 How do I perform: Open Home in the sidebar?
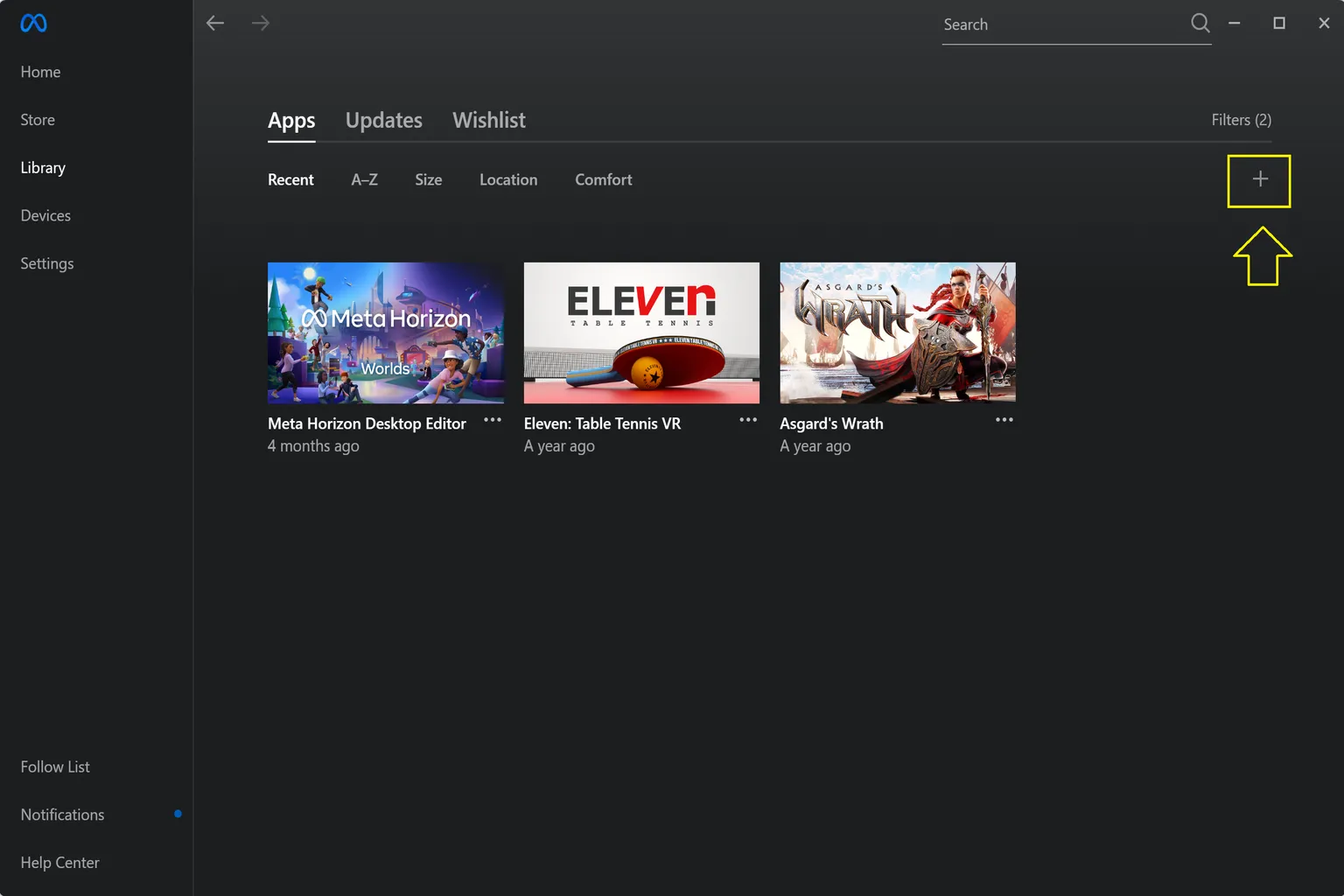40,72
